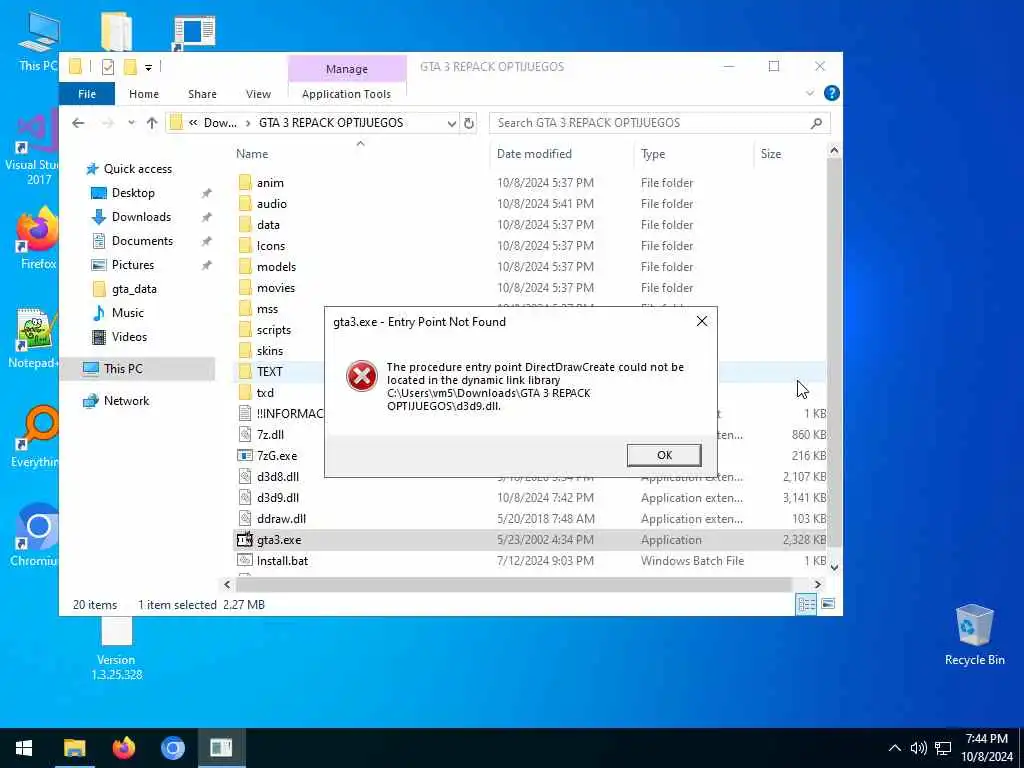Open File Explorer from the taskbar
Image resolution: width=1024 pixels, height=768 pixels.
tap(74, 748)
